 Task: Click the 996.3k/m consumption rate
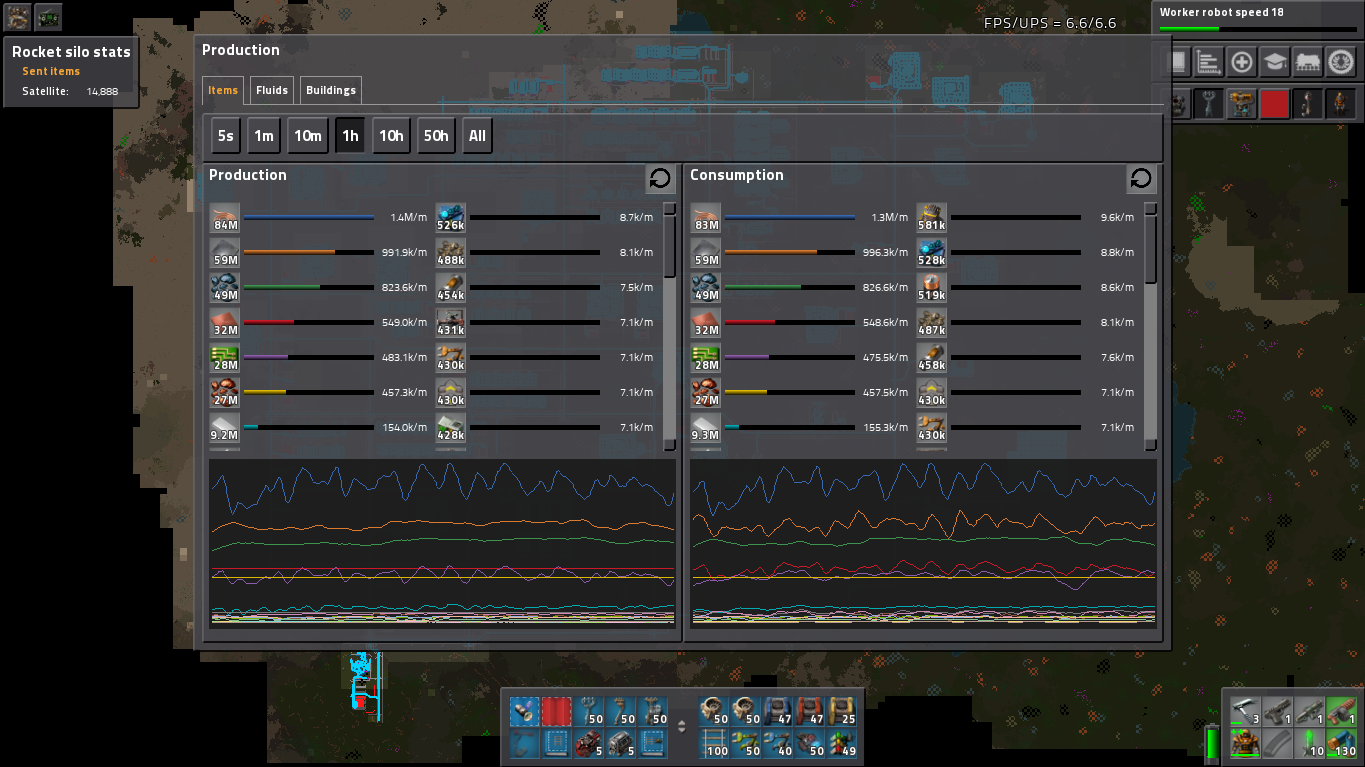pos(886,253)
